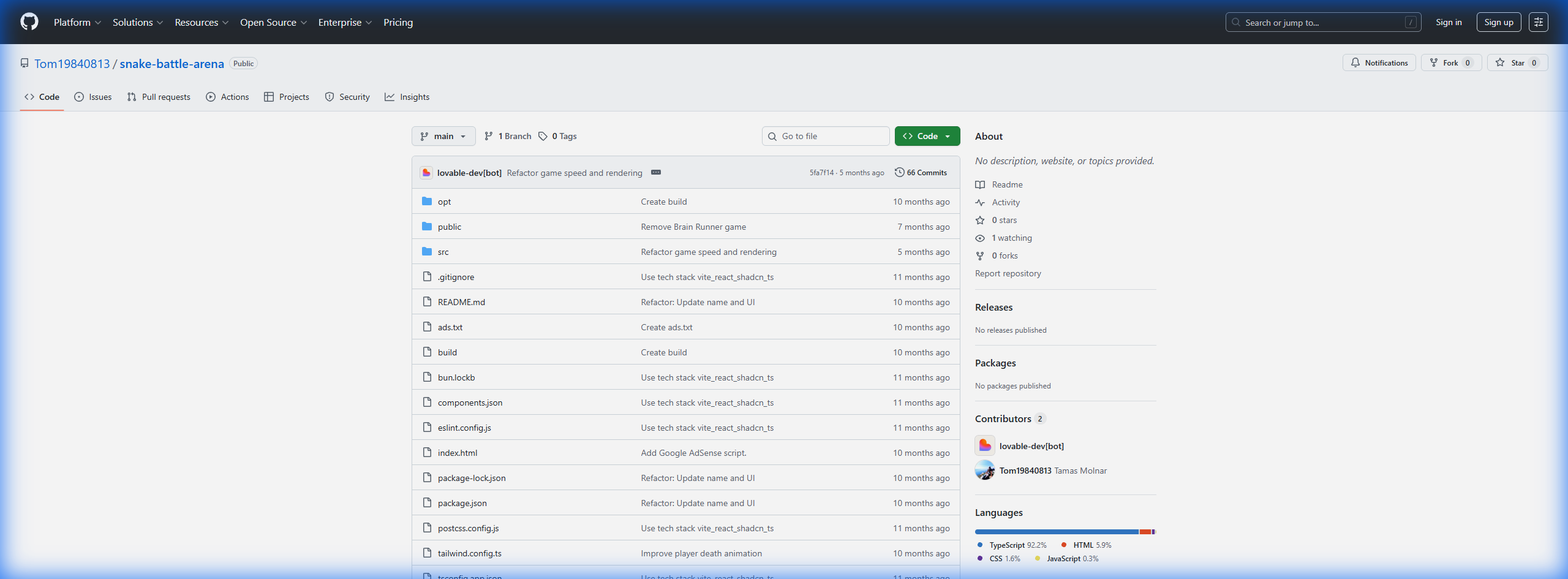Expand the Resources menu

202,22
